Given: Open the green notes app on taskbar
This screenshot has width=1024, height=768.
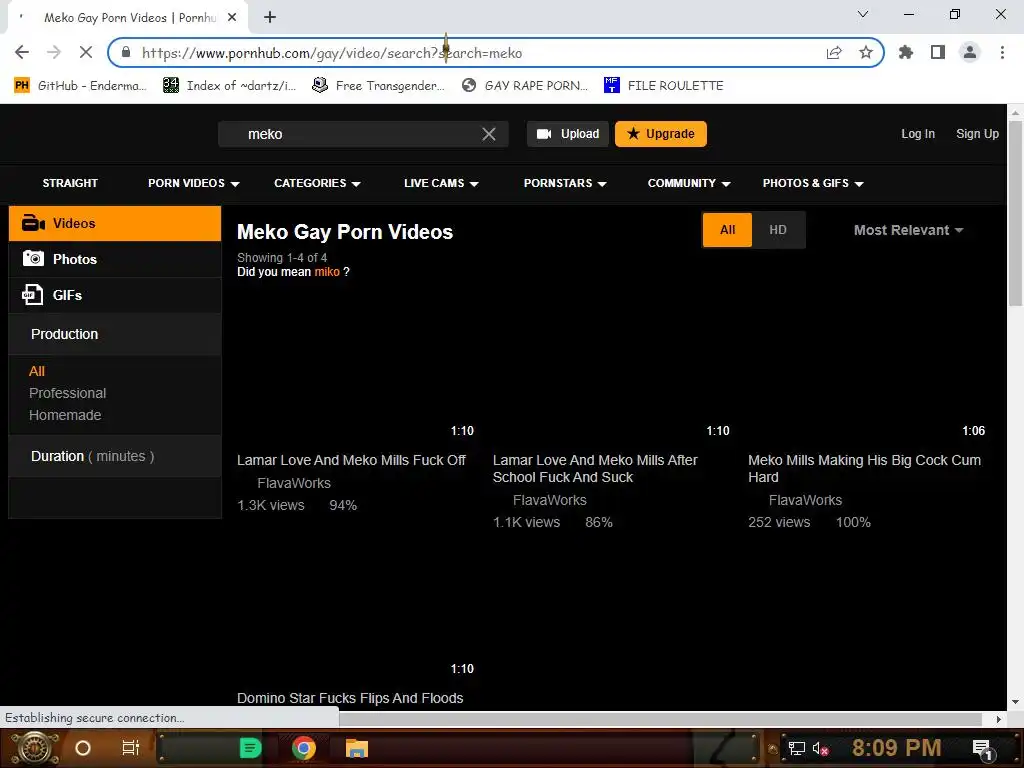Looking at the screenshot, I should (250, 748).
